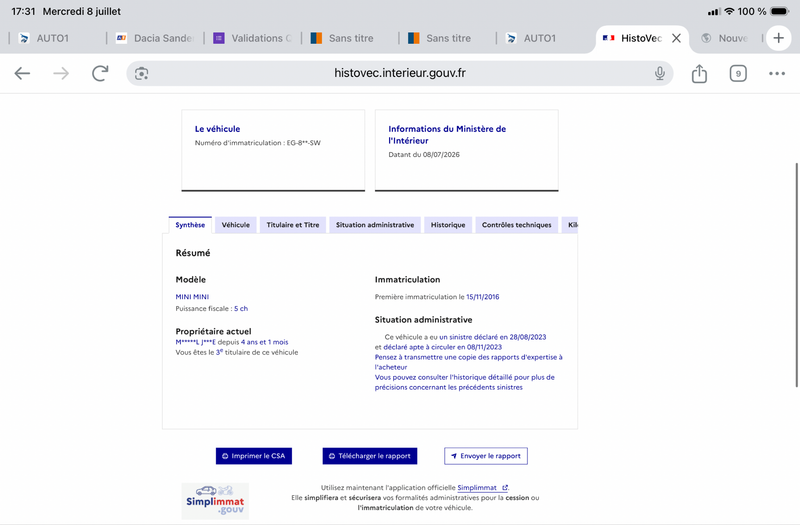Add a new tab with plus icon

coord(778,38)
